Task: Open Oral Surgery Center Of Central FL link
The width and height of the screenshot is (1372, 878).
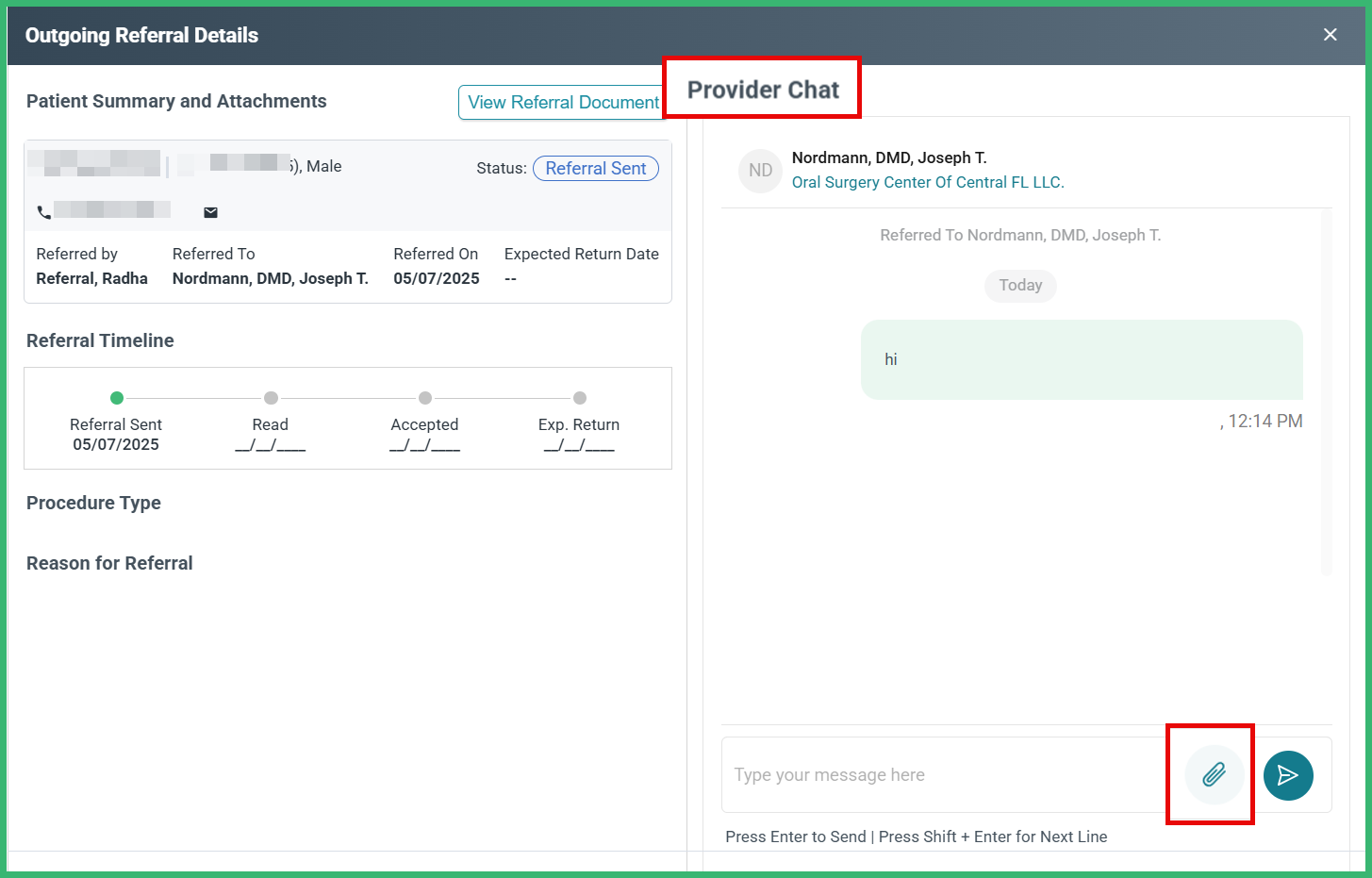Action: point(928,181)
